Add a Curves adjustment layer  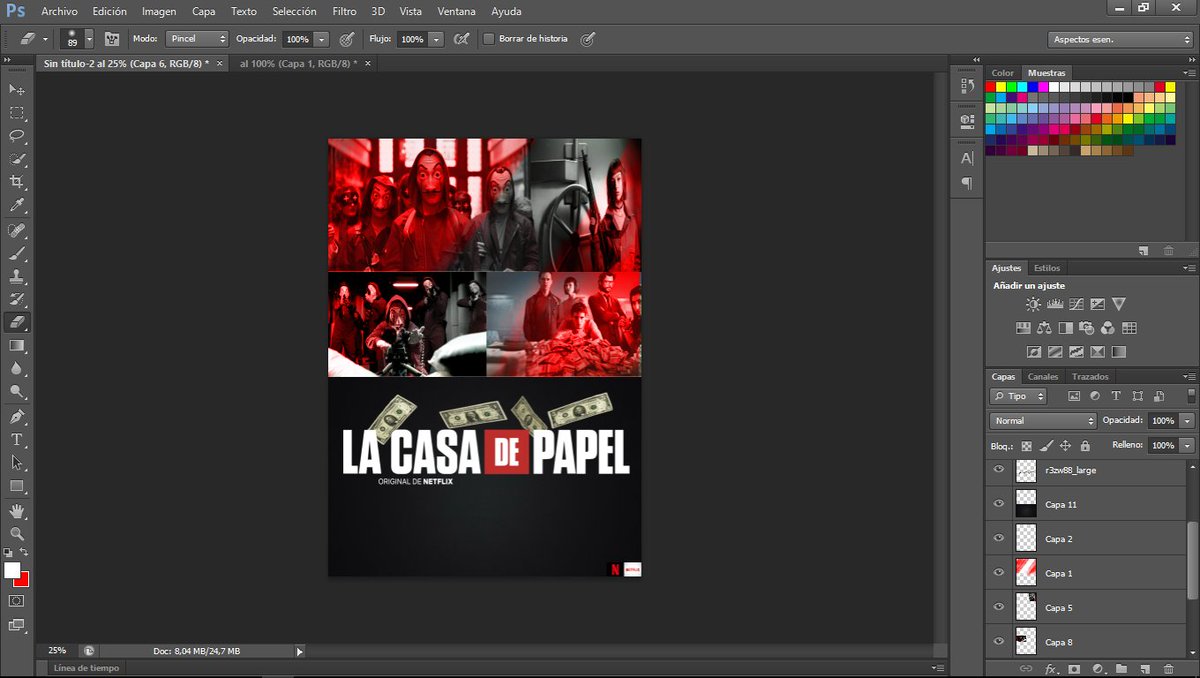[x=1078, y=304]
